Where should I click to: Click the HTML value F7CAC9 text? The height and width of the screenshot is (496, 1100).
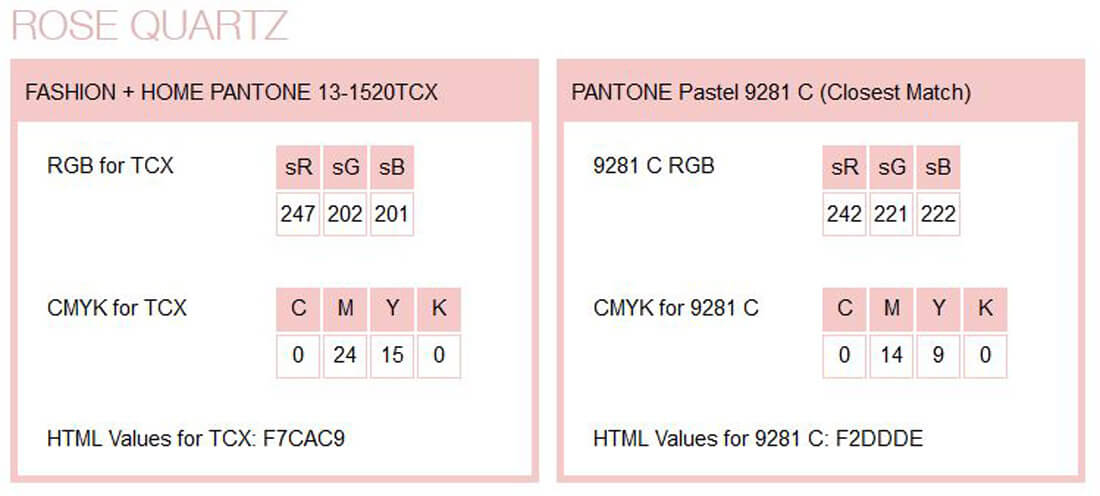pyautogui.click(x=304, y=438)
